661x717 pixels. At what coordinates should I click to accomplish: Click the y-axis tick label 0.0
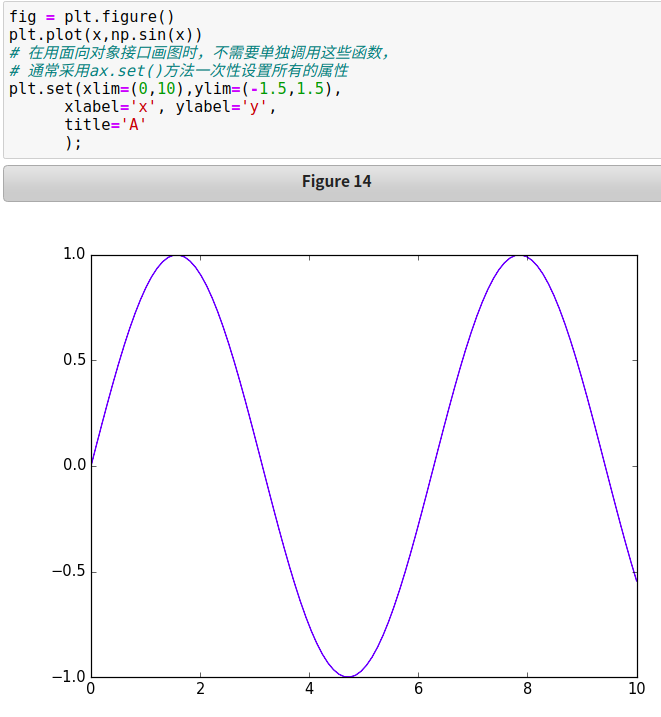point(74,465)
